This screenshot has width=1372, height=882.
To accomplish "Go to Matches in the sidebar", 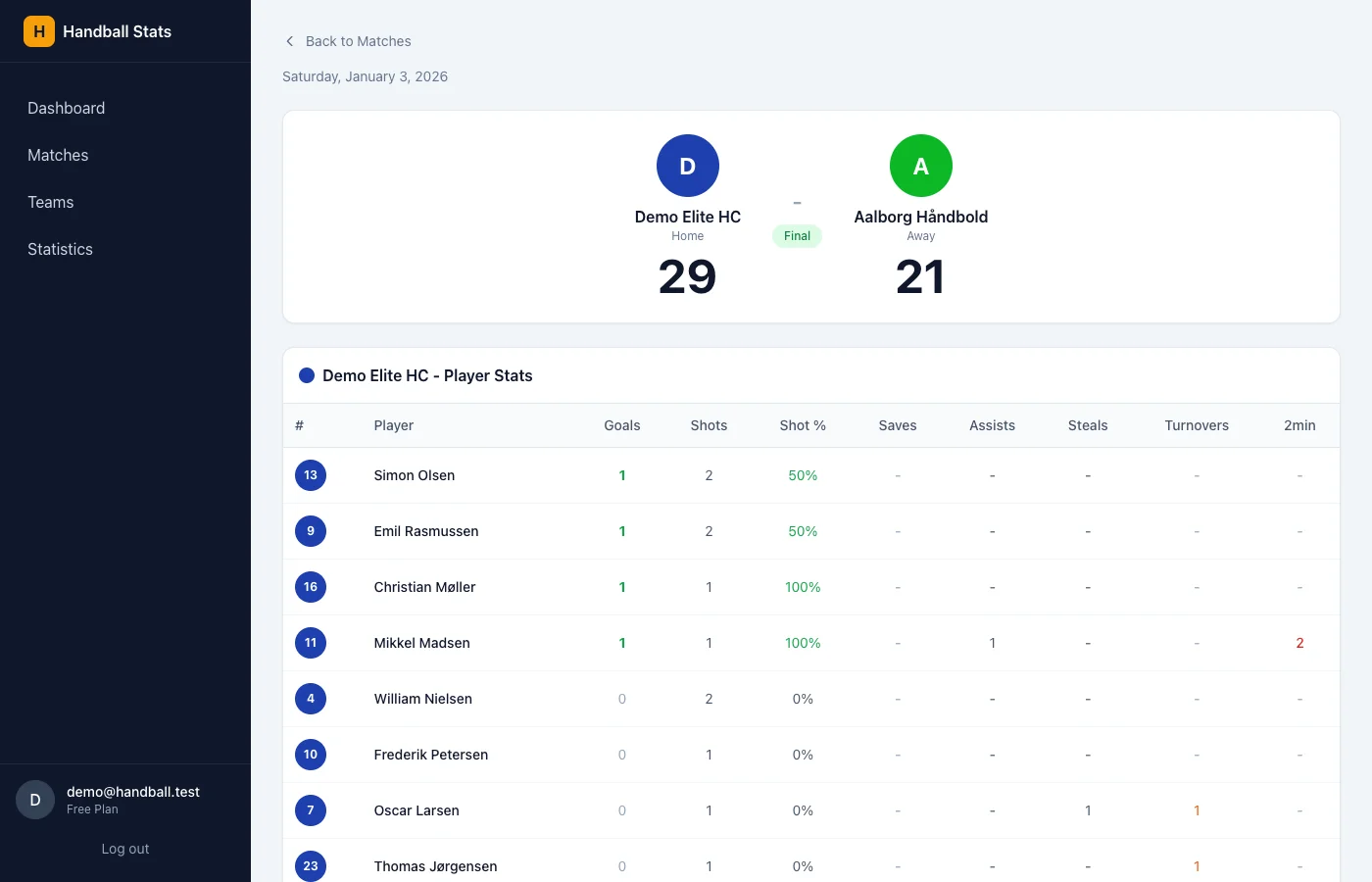I will (x=58, y=155).
